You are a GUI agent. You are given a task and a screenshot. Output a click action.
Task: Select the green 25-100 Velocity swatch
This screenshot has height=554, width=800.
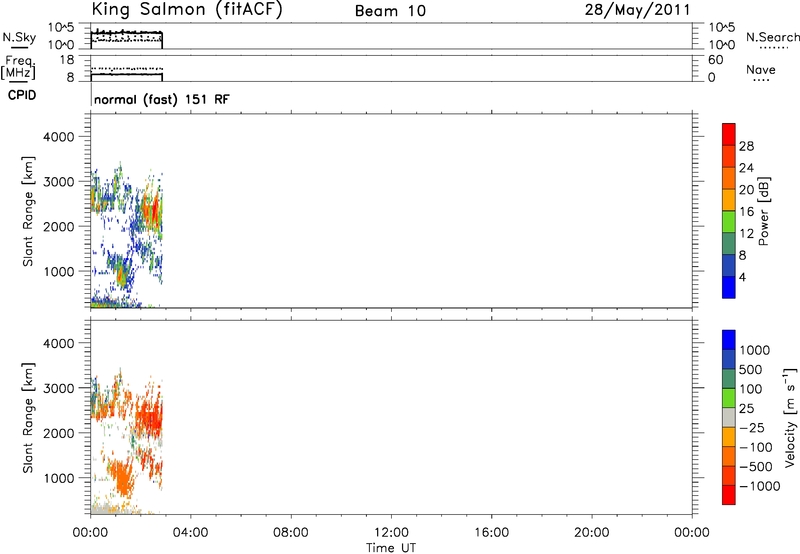coord(729,398)
